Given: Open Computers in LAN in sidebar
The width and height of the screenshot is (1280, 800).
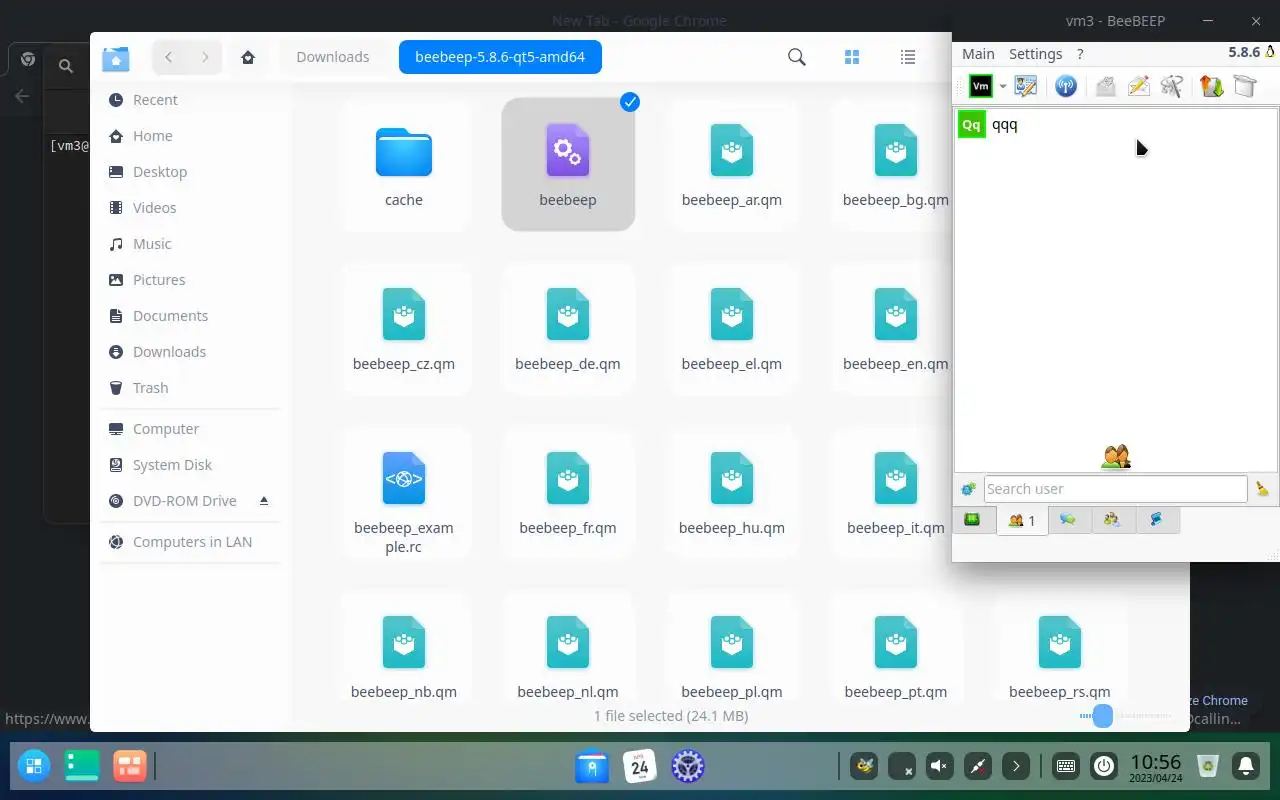Looking at the screenshot, I should point(190,542).
